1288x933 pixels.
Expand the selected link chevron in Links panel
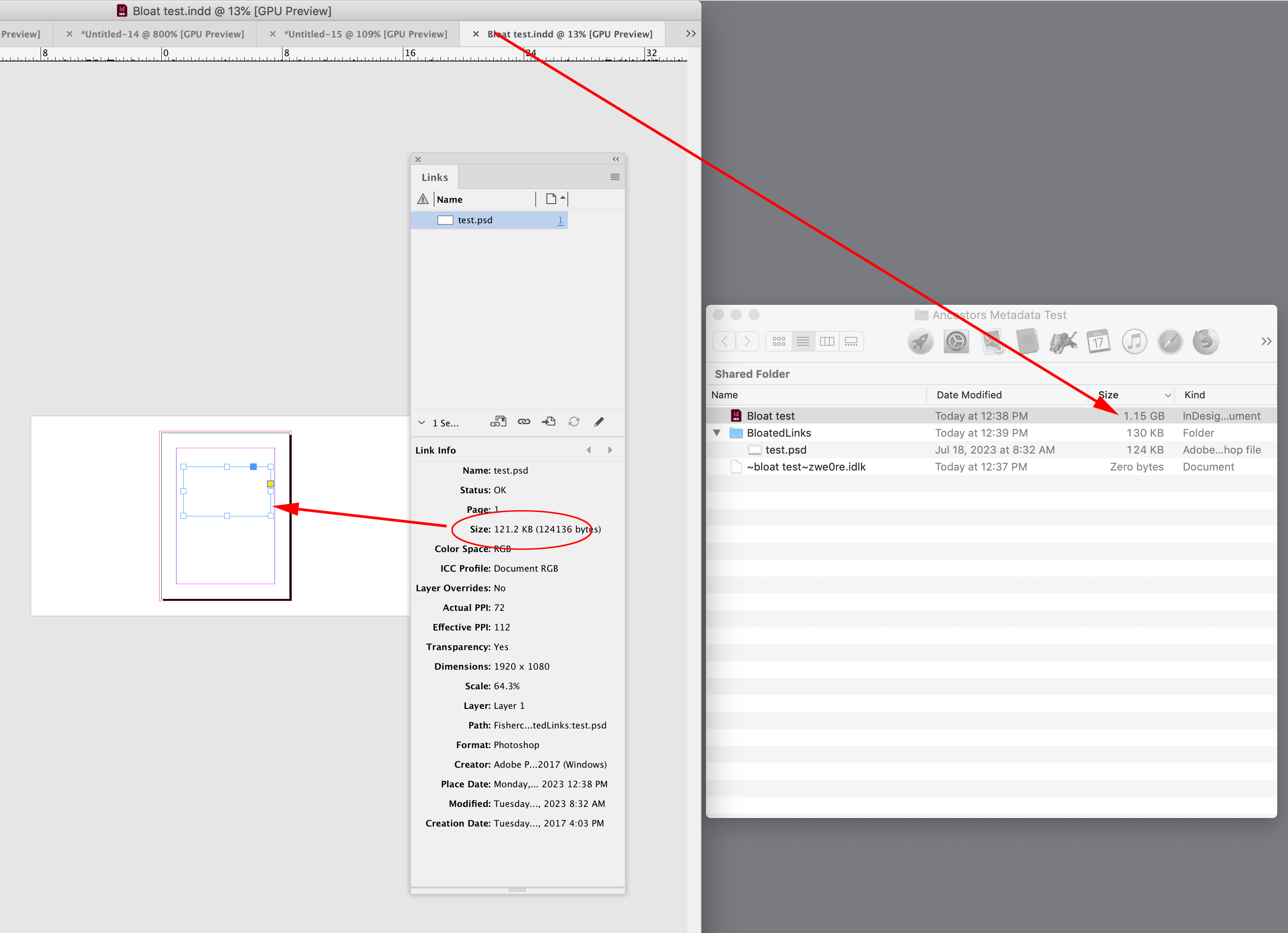(421, 422)
